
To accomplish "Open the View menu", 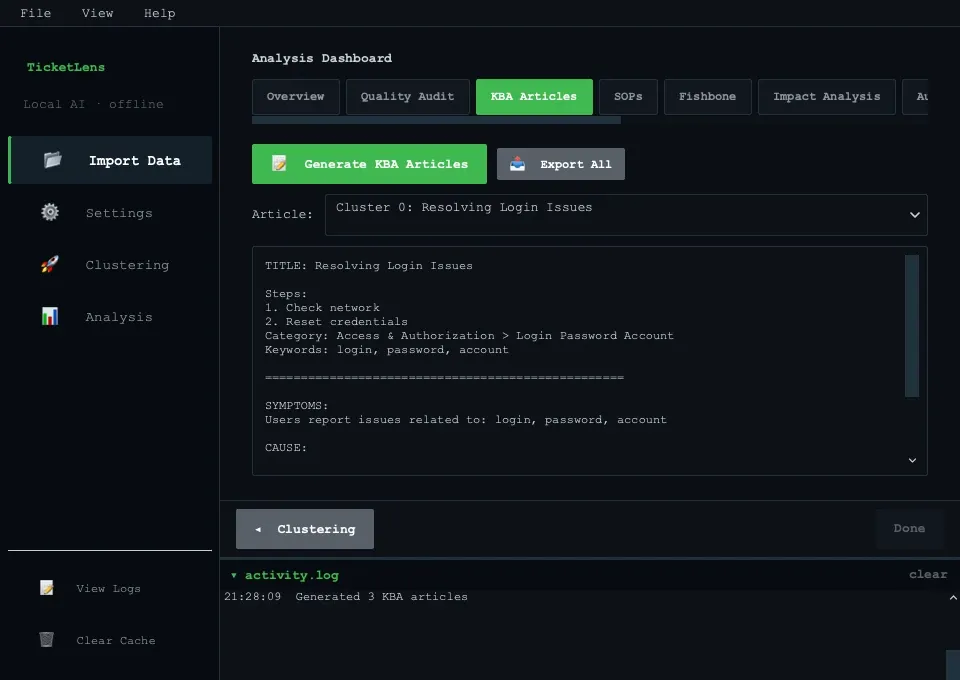I will click(97, 13).
